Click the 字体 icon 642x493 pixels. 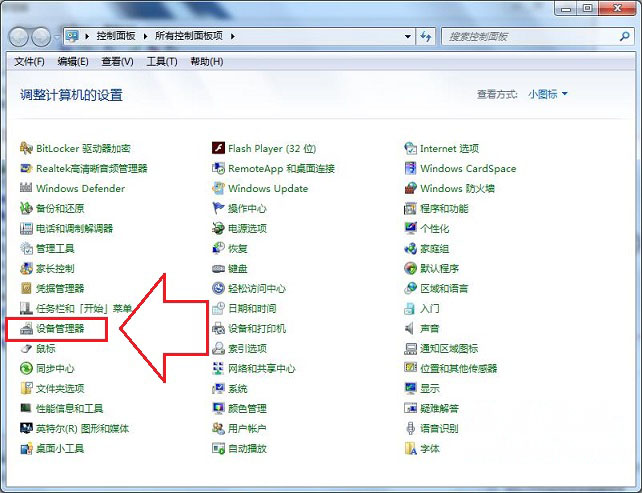[x=410, y=448]
